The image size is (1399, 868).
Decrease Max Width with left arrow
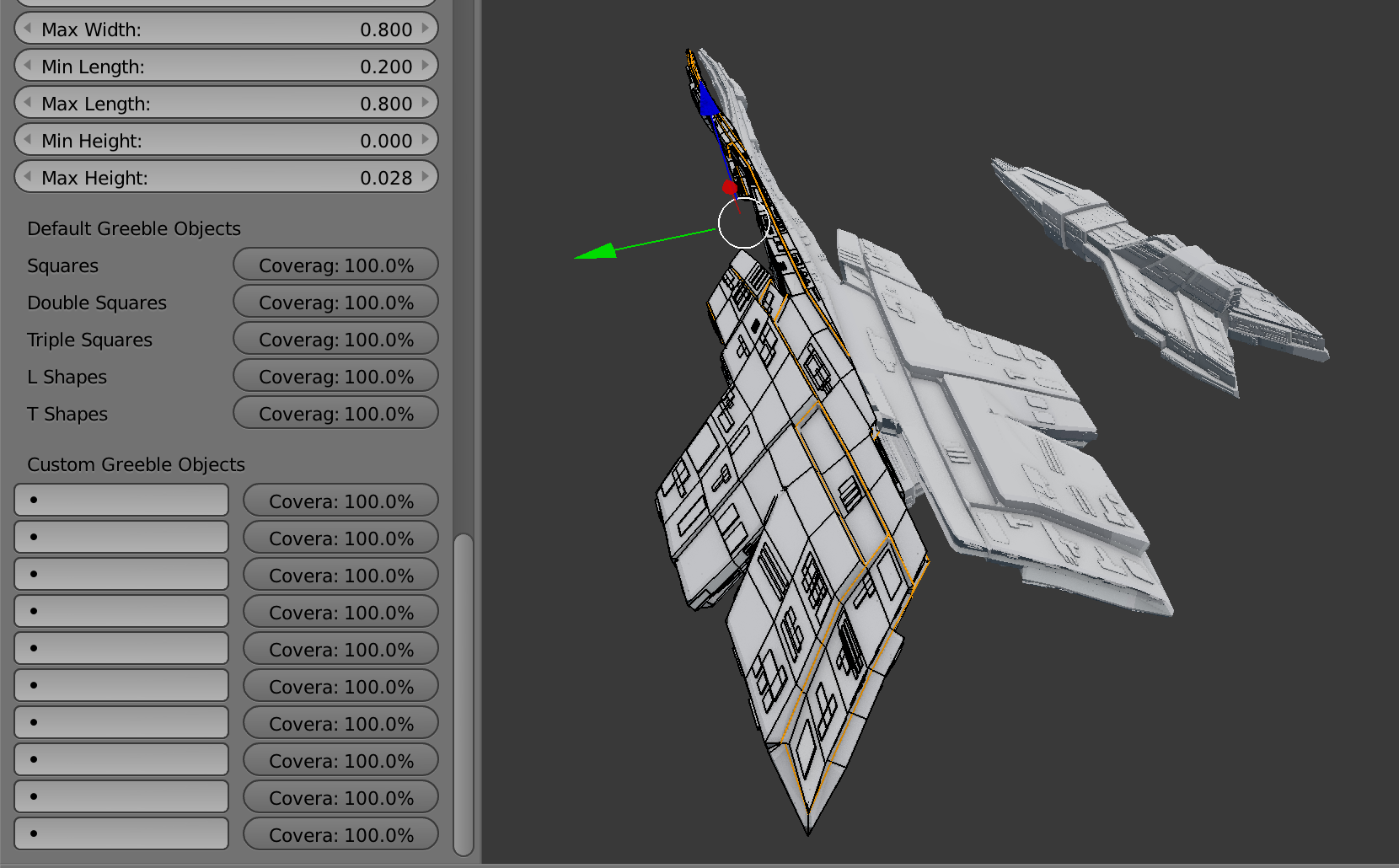(27, 29)
